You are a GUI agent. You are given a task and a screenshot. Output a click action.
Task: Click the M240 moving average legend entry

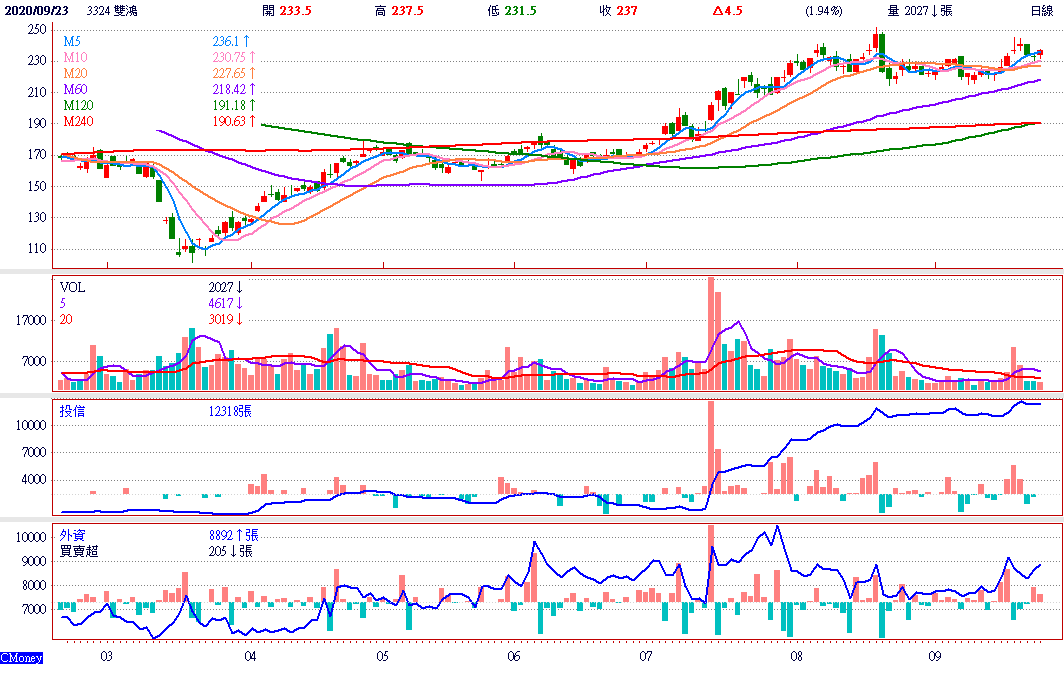point(79,121)
